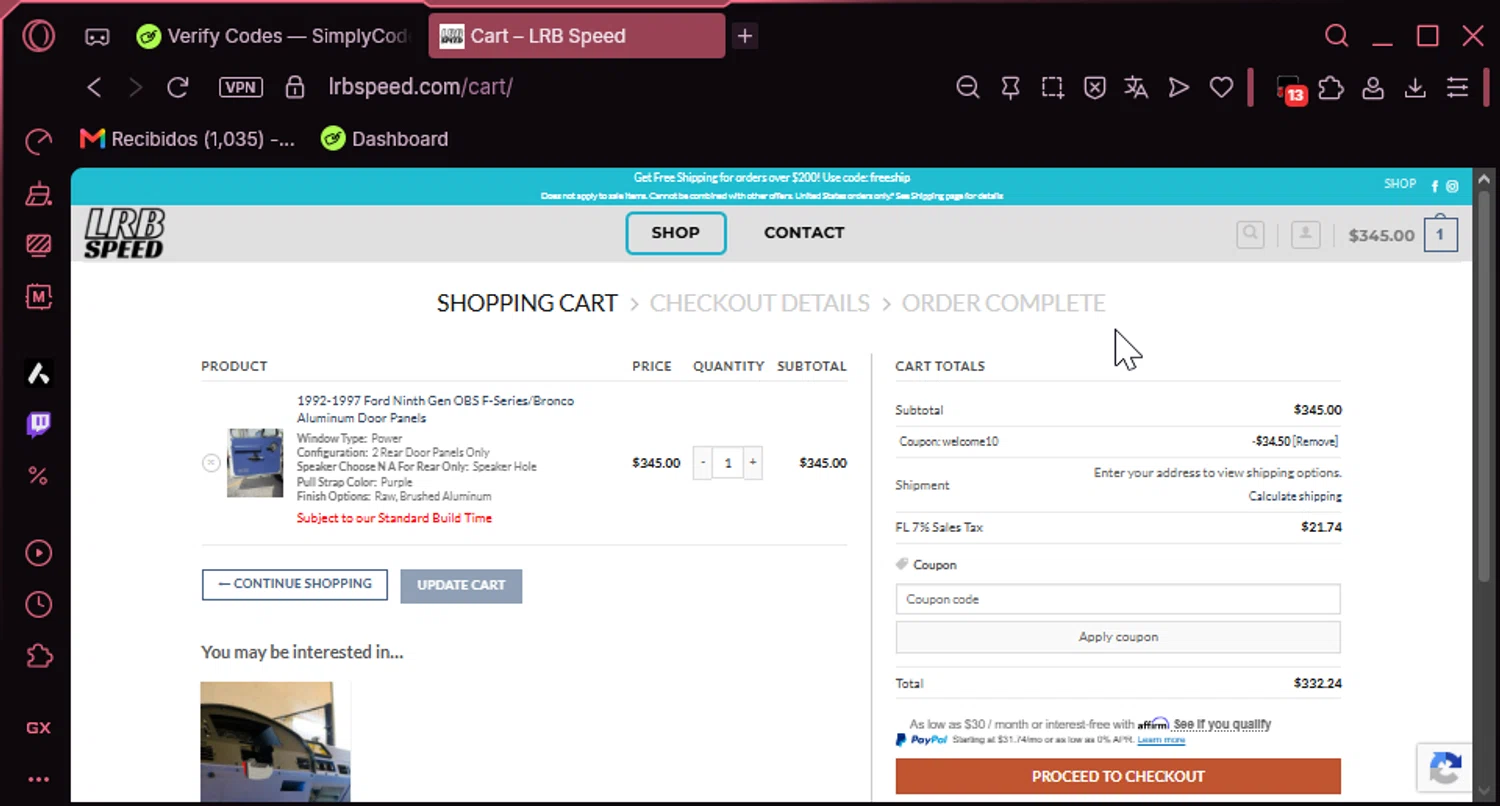1500x806 pixels.
Task: Open GX Cleaner in sidebar
Action: click(x=39, y=193)
